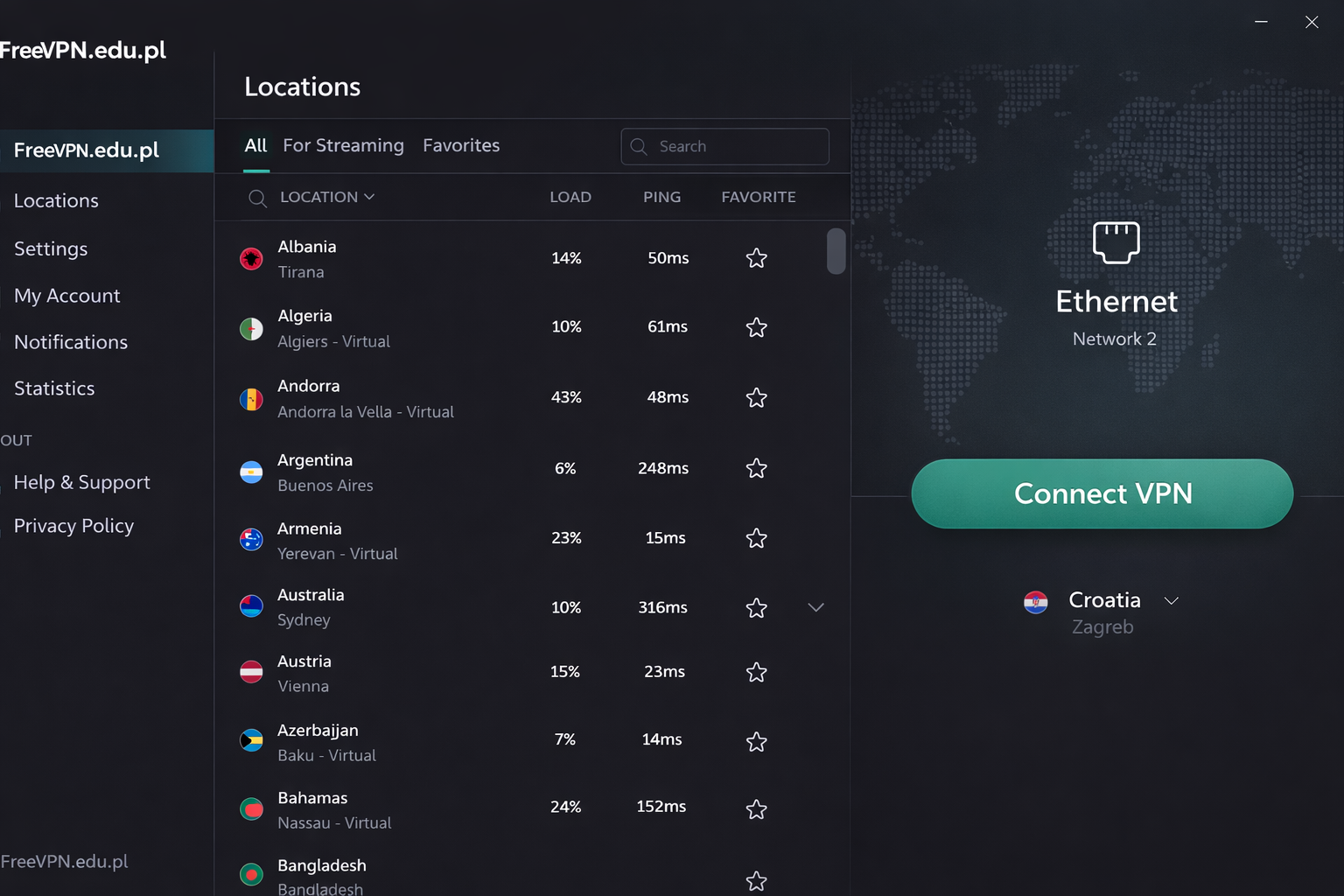Click the Argentina flag icon

click(251, 472)
